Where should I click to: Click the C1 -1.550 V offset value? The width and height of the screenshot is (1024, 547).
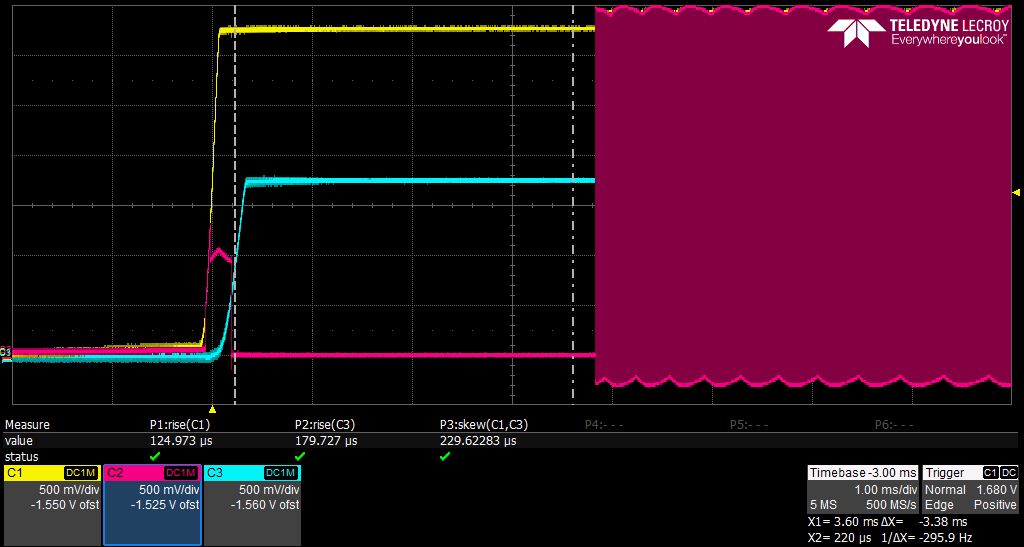[x=64, y=505]
